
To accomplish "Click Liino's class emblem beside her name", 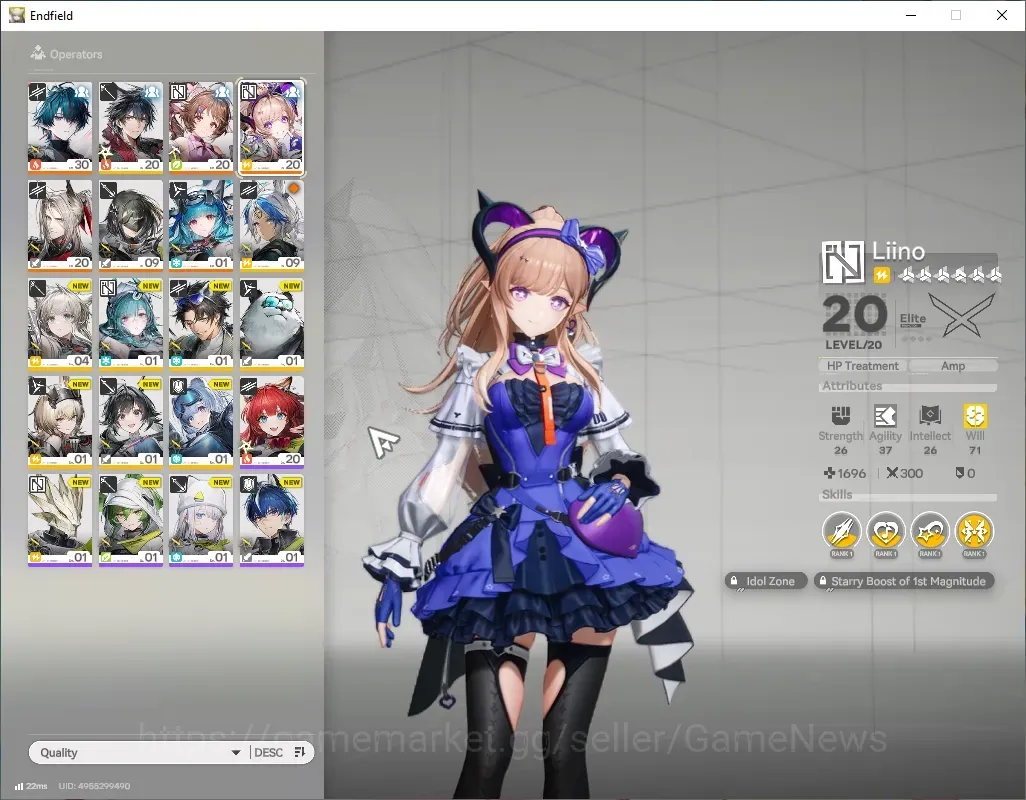I will [x=843, y=262].
